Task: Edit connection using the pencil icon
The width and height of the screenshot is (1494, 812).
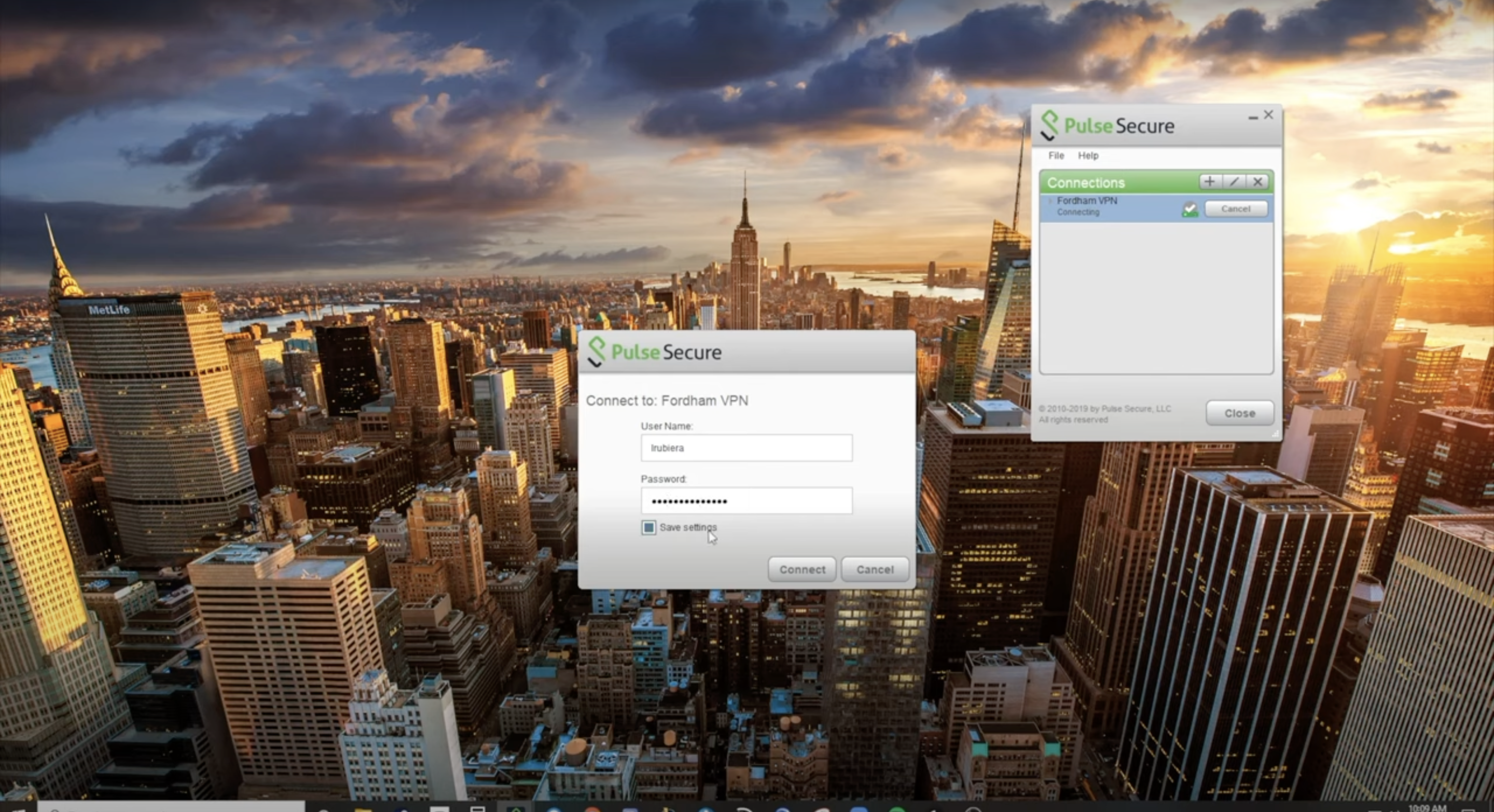Action: [1234, 182]
